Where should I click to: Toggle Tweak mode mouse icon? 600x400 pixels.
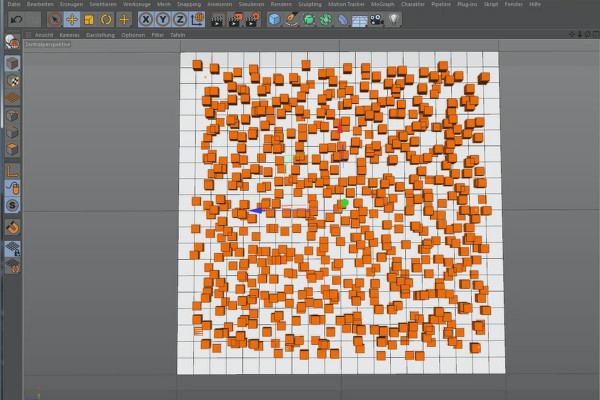point(12,188)
